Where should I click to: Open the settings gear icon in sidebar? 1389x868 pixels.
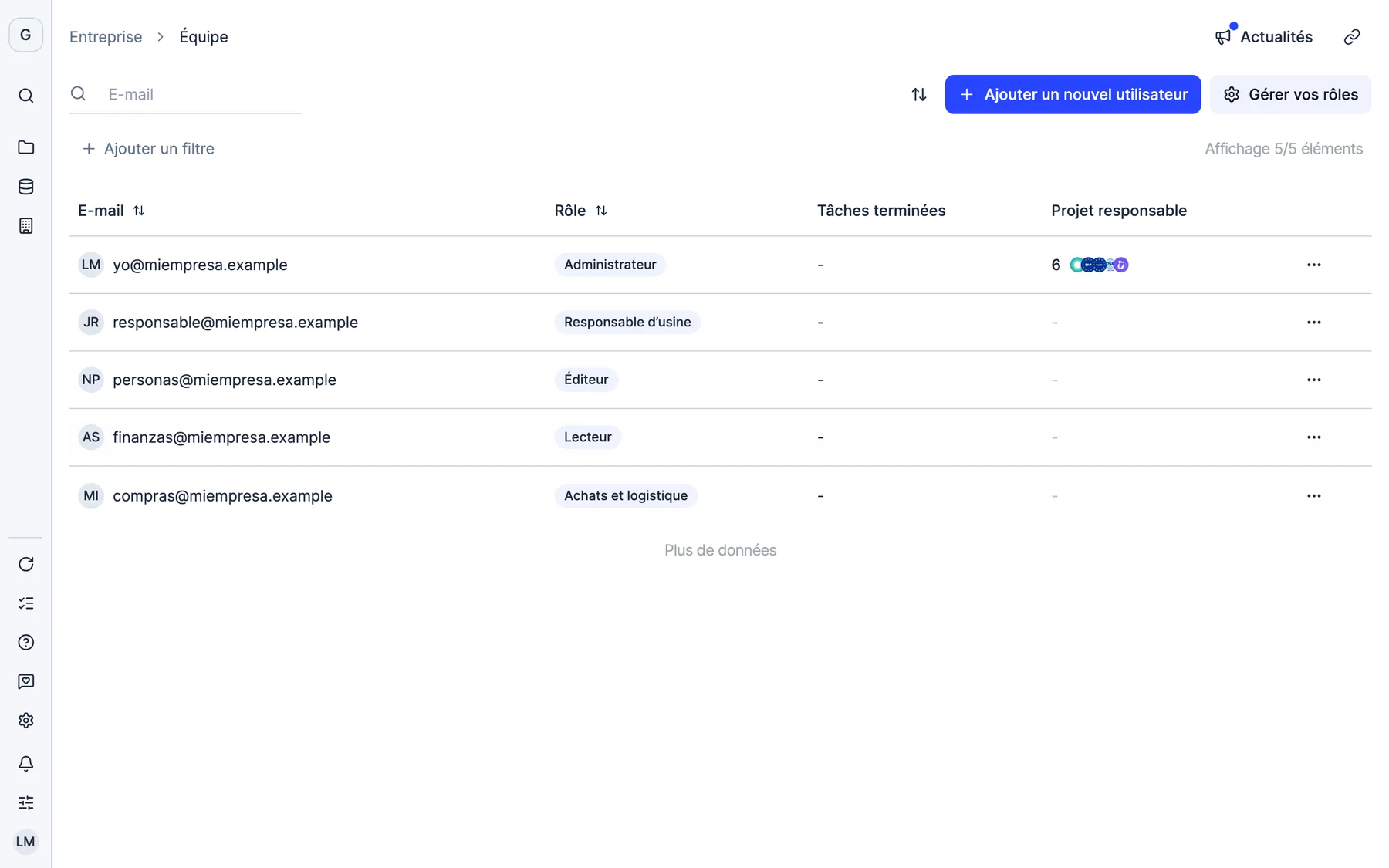click(25, 721)
